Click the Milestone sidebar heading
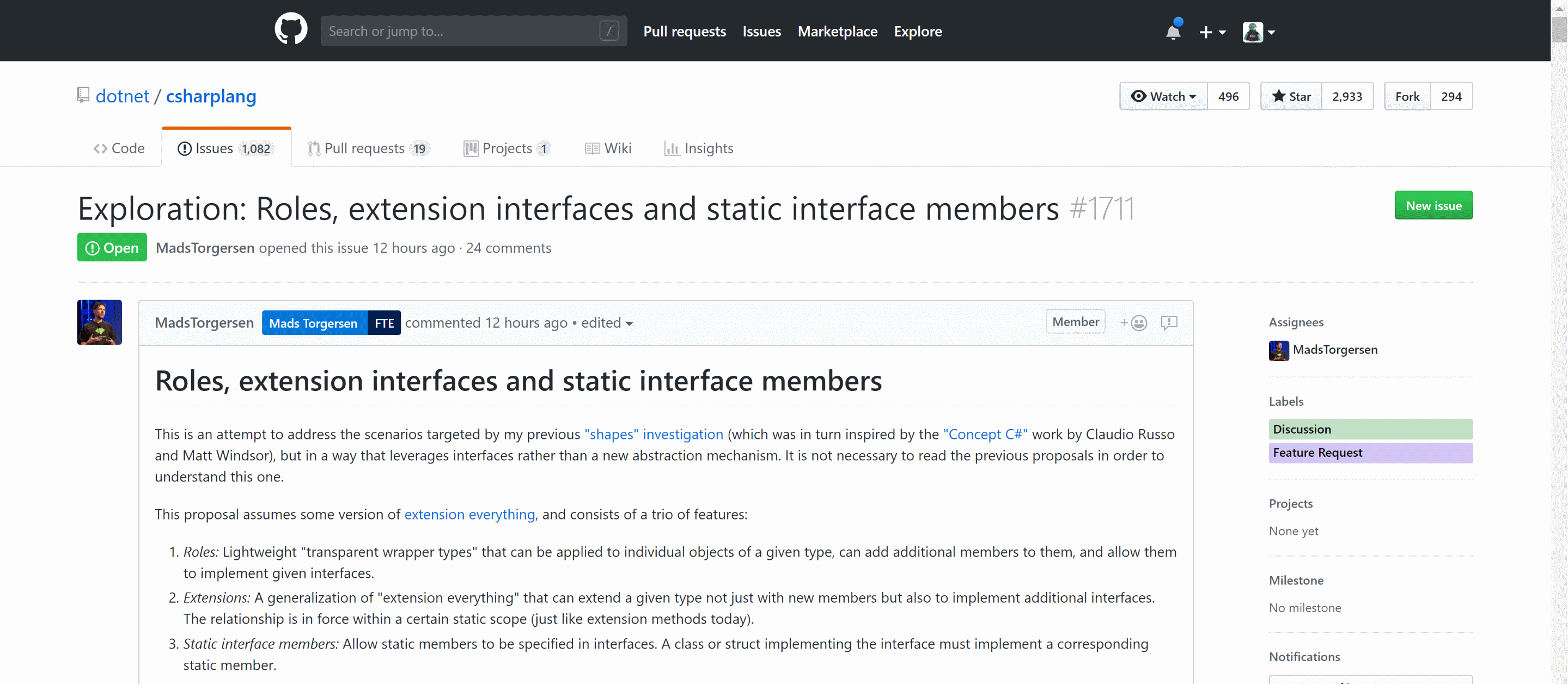1568x684 pixels. 1296,580
